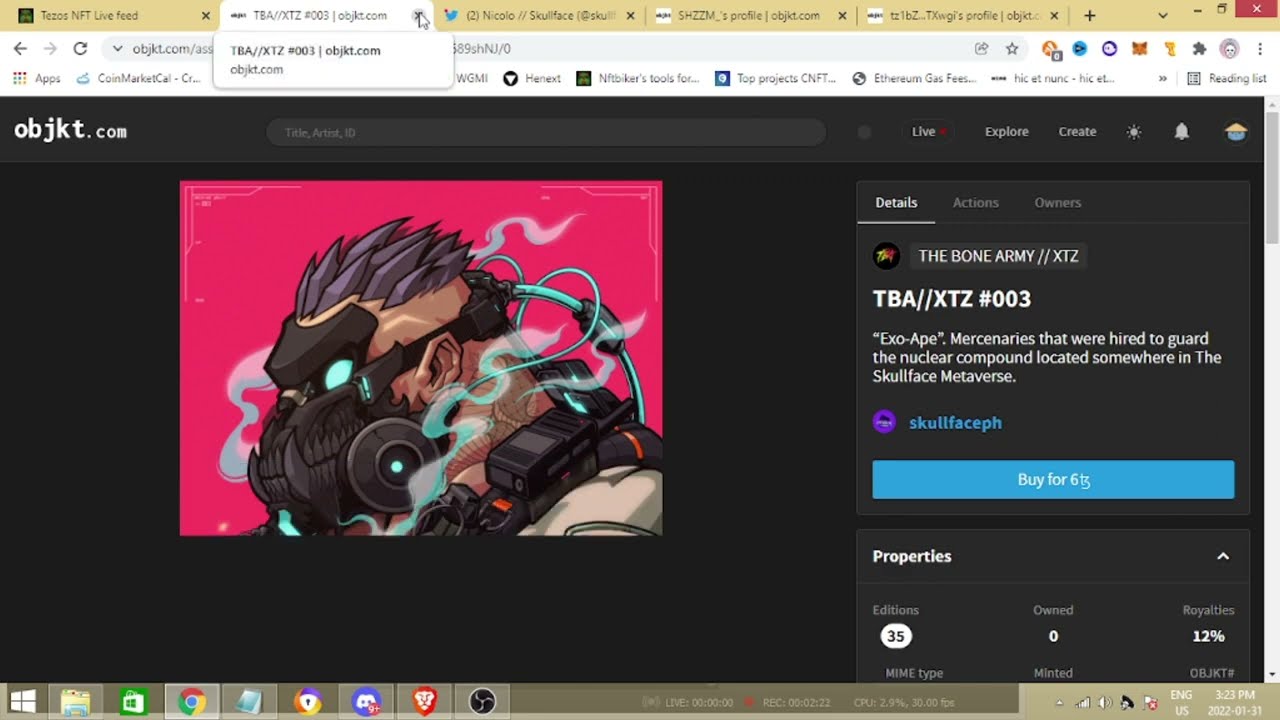The width and height of the screenshot is (1280, 720).
Task: Open the Apps bookmarks shortcut
Action: pyautogui.click(x=36, y=78)
